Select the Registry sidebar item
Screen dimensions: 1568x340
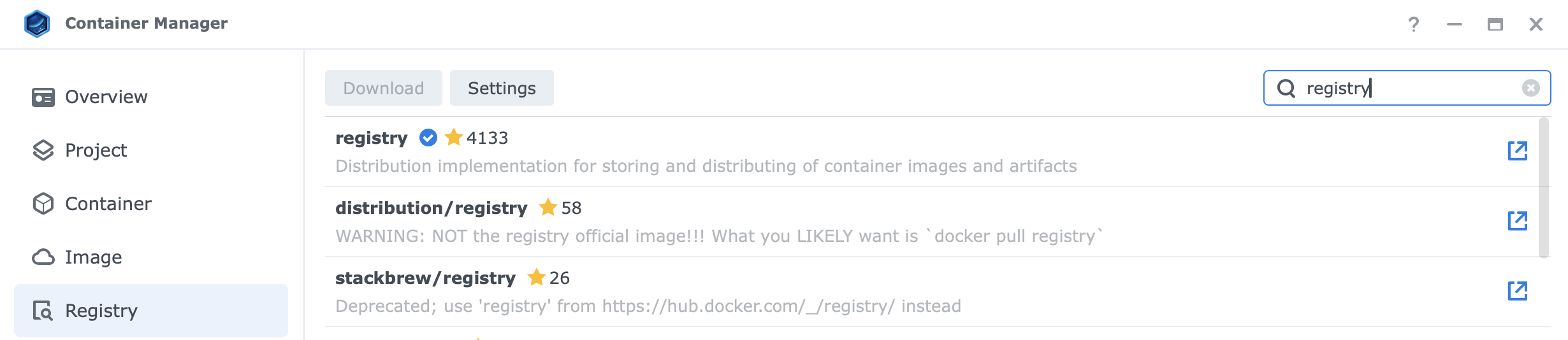151,311
